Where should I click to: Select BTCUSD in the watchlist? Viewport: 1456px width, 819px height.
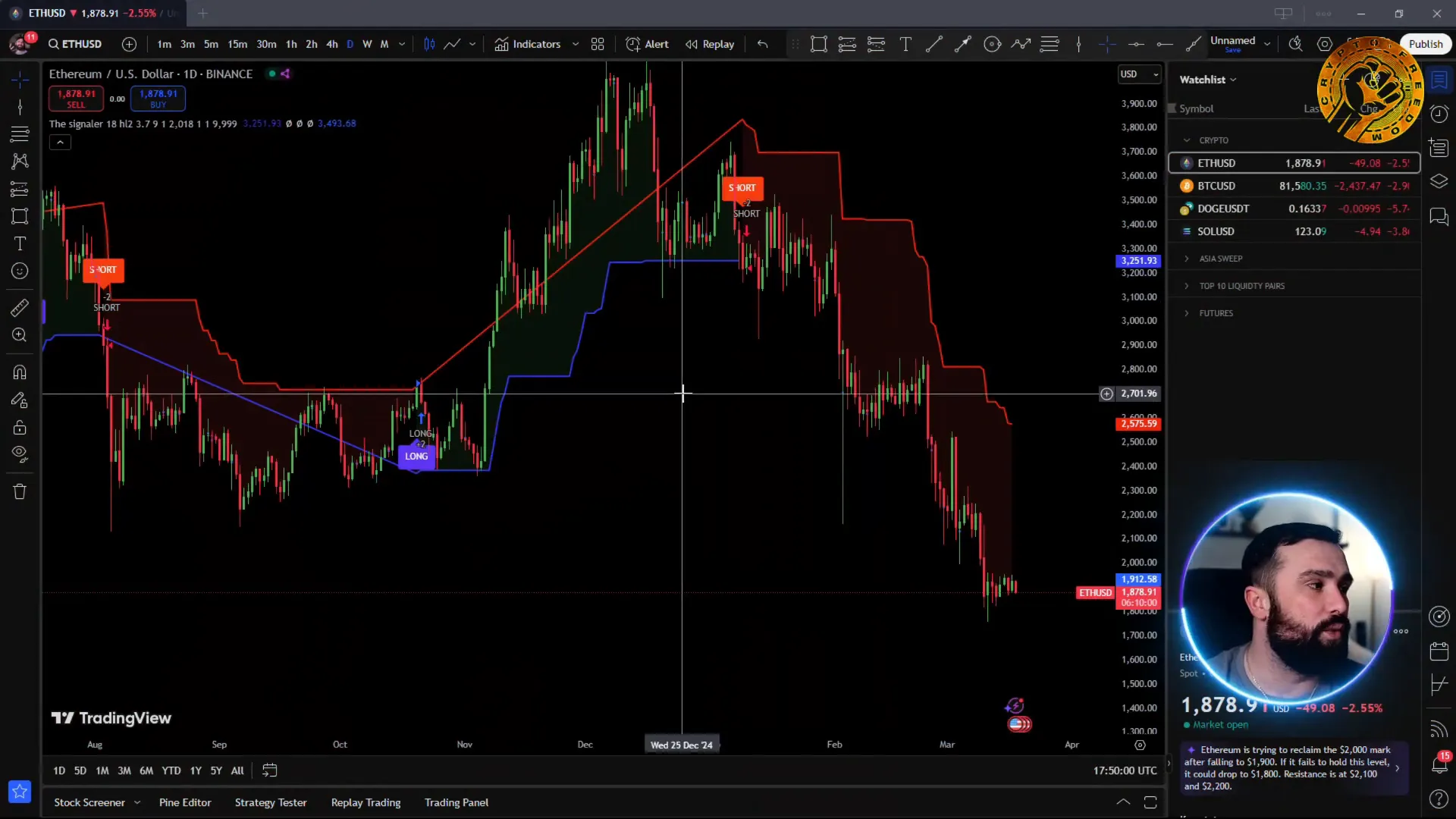1294,186
